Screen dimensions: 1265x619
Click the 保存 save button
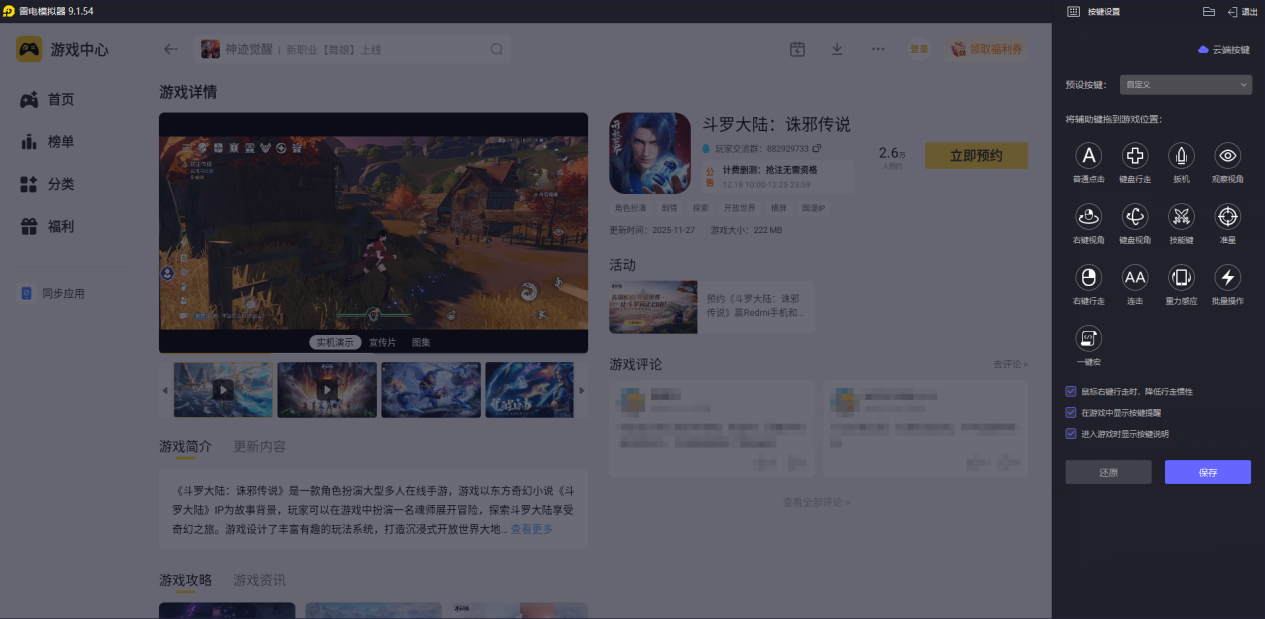click(x=1208, y=472)
